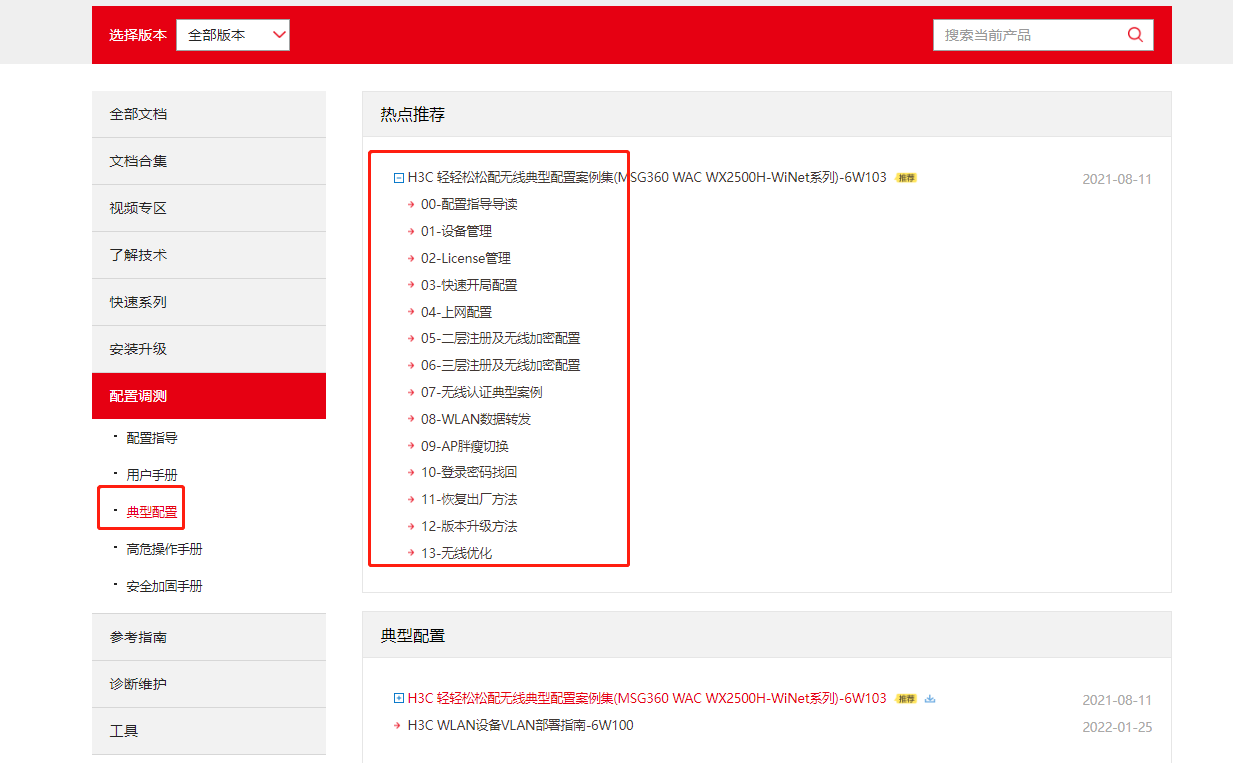
Task: Click the search magnifier icon
Action: pyautogui.click(x=1135, y=34)
